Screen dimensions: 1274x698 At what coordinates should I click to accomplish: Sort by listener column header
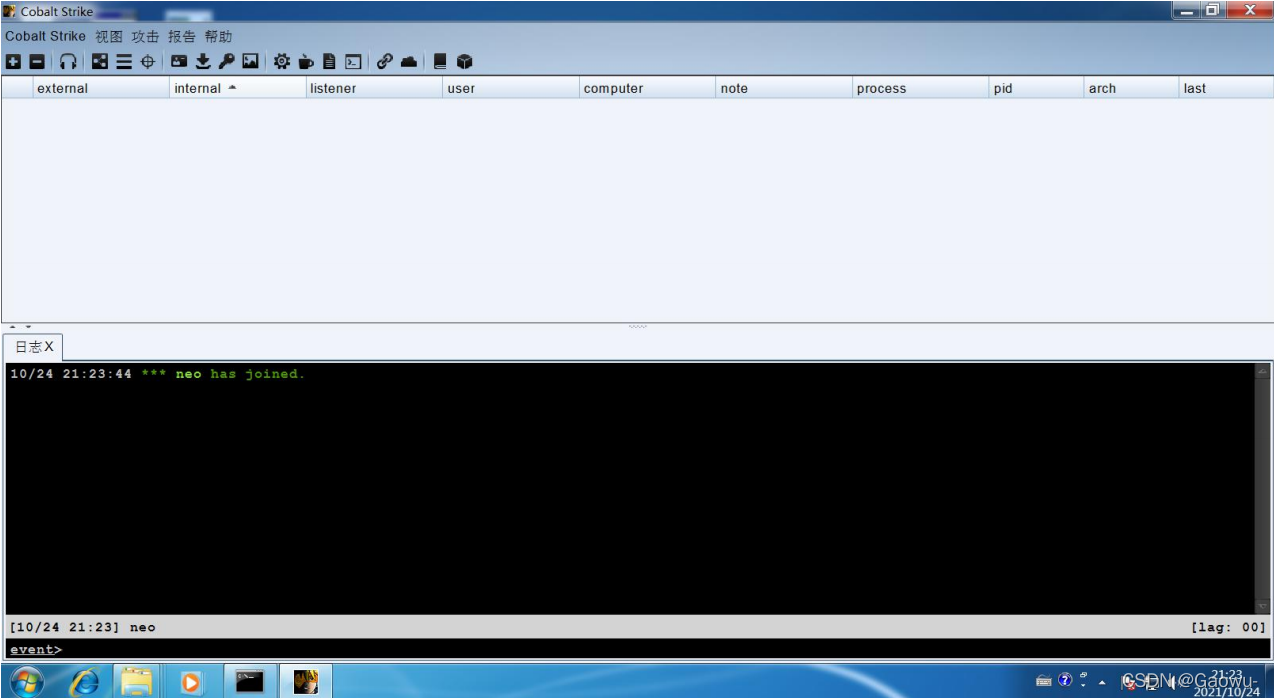(374, 88)
